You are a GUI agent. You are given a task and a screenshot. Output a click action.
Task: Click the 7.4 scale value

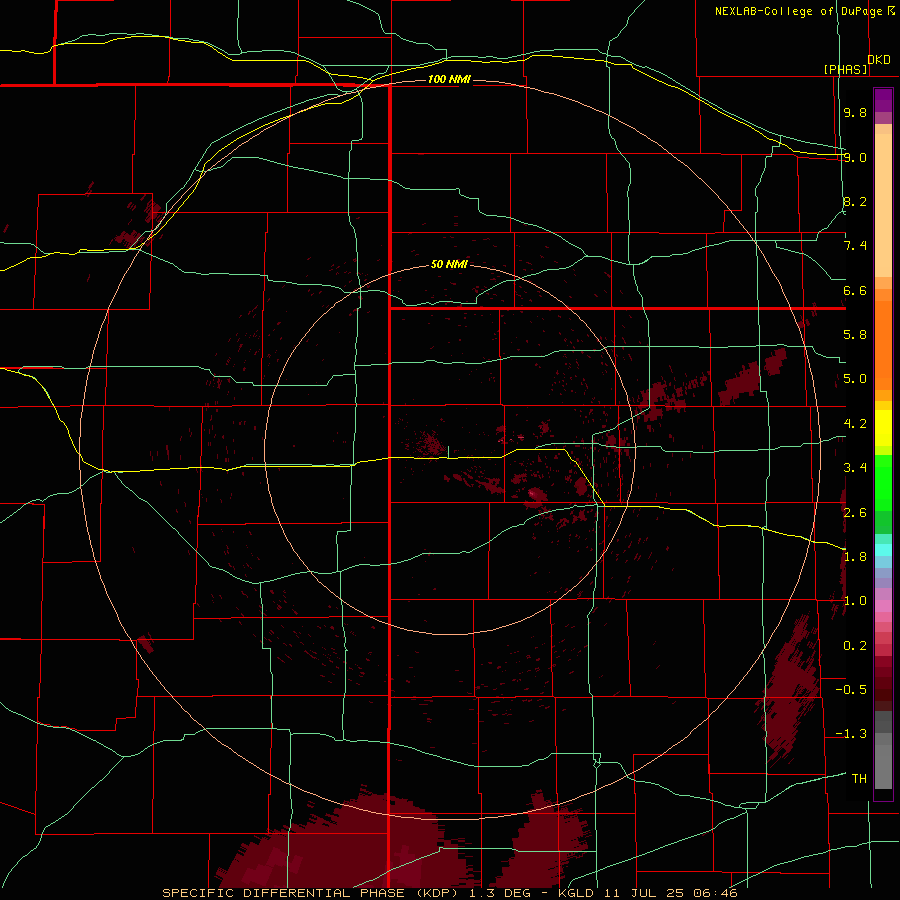point(855,246)
